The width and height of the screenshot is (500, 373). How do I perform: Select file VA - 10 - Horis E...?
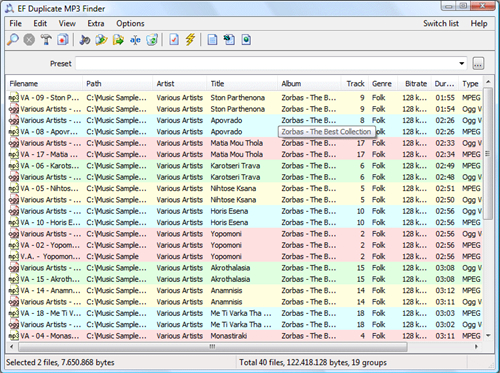[x=50, y=222]
